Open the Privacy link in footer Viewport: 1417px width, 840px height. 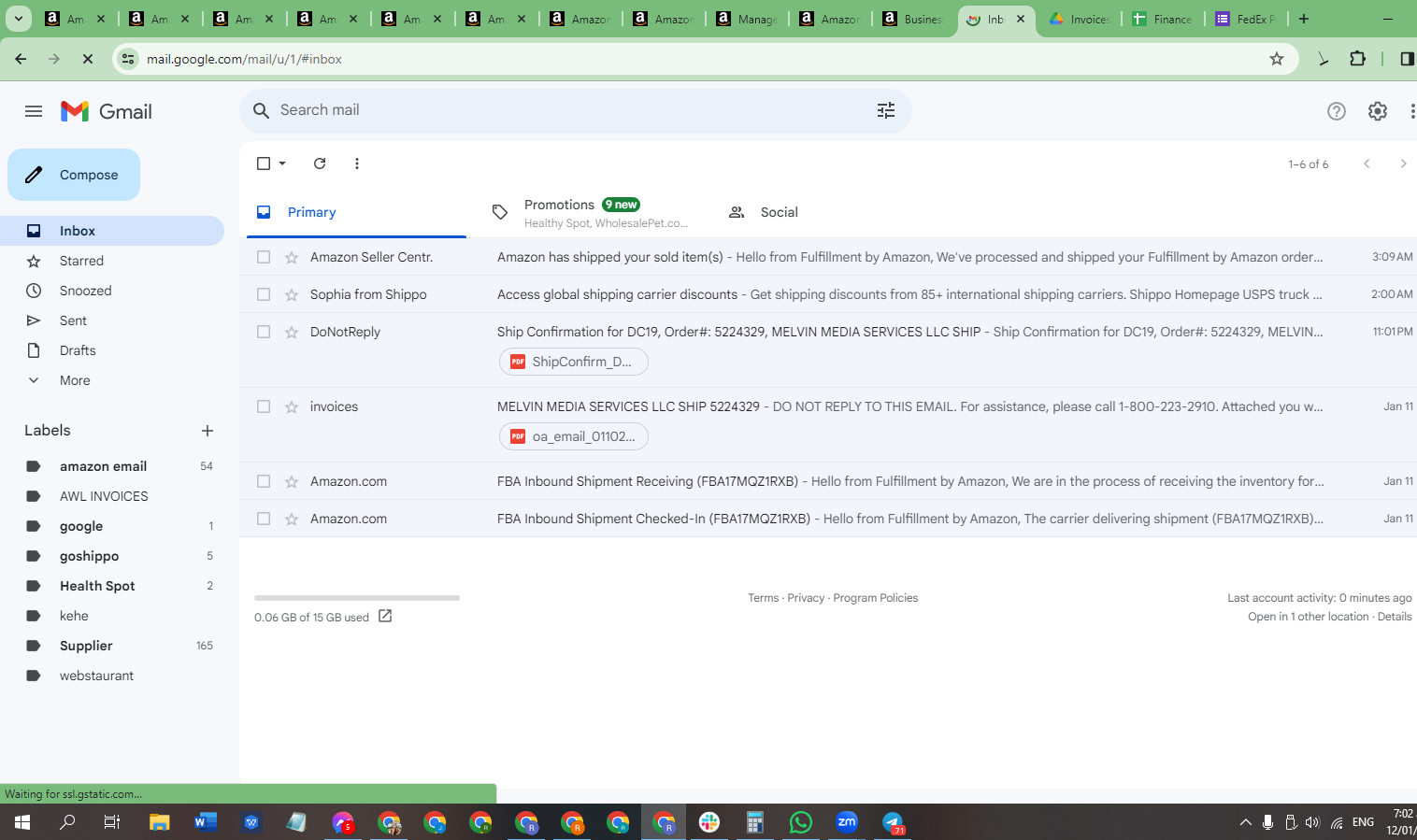click(x=806, y=598)
